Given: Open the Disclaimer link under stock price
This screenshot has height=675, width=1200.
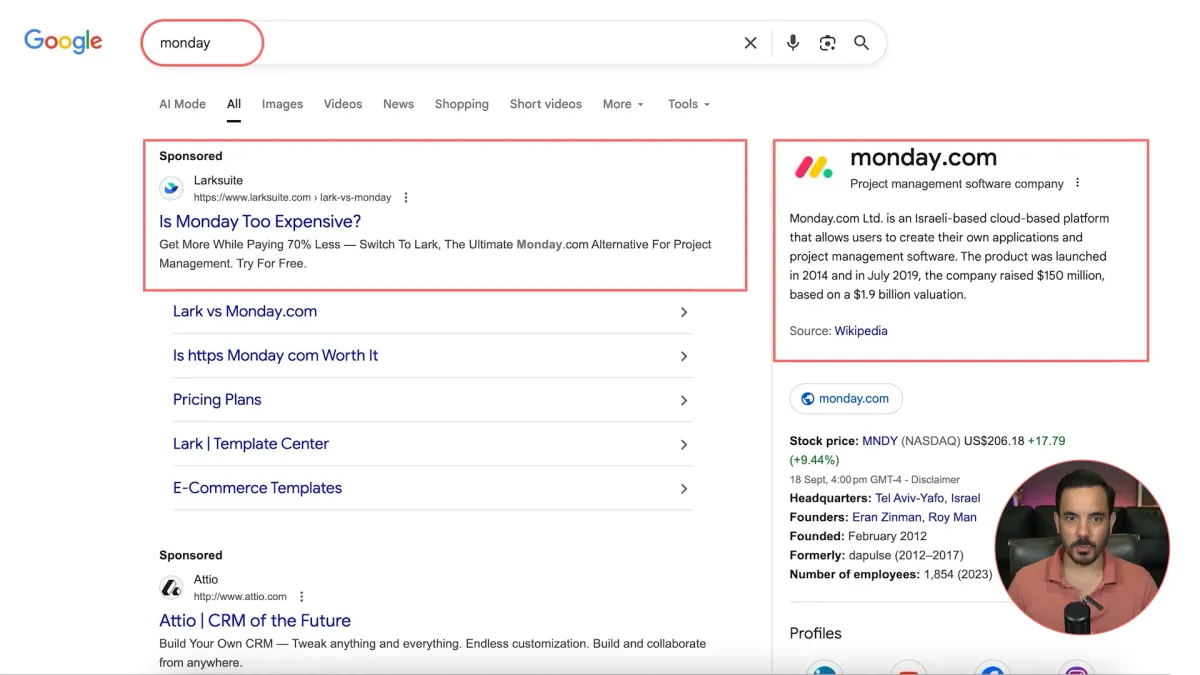Looking at the screenshot, I should (935, 480).
